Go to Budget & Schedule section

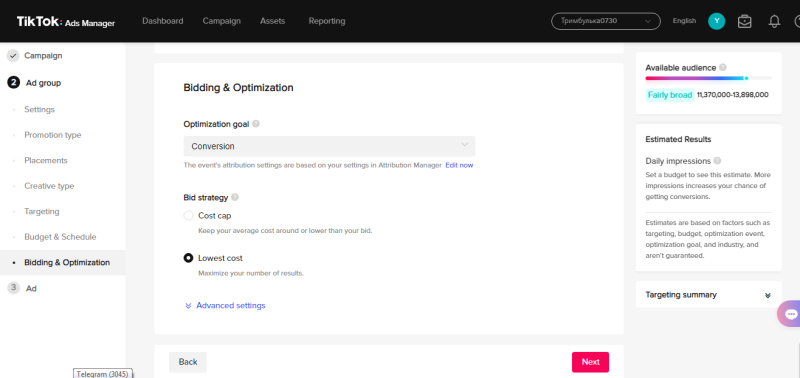[x=60, y=237]
